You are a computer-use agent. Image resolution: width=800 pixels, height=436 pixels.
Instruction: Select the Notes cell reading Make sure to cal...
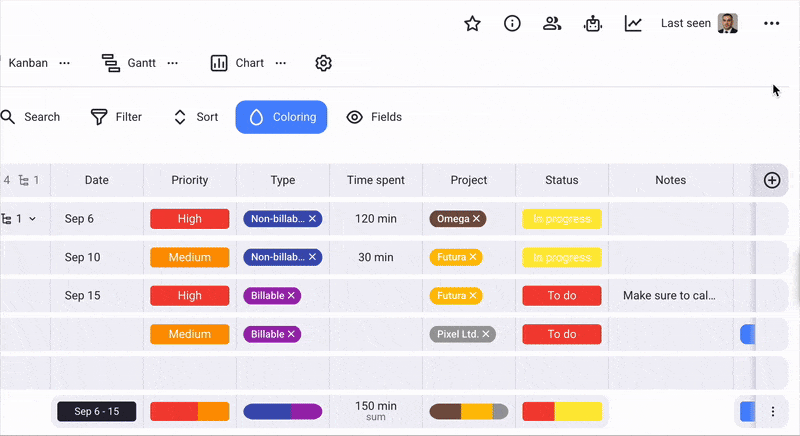(x=669, y=296)
